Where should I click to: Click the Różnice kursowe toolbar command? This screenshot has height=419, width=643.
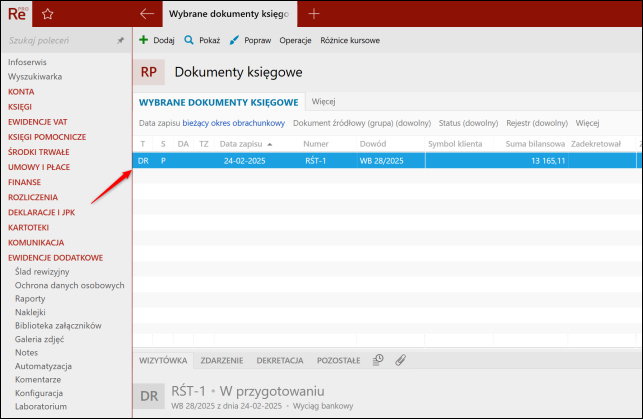click(350, 40)
